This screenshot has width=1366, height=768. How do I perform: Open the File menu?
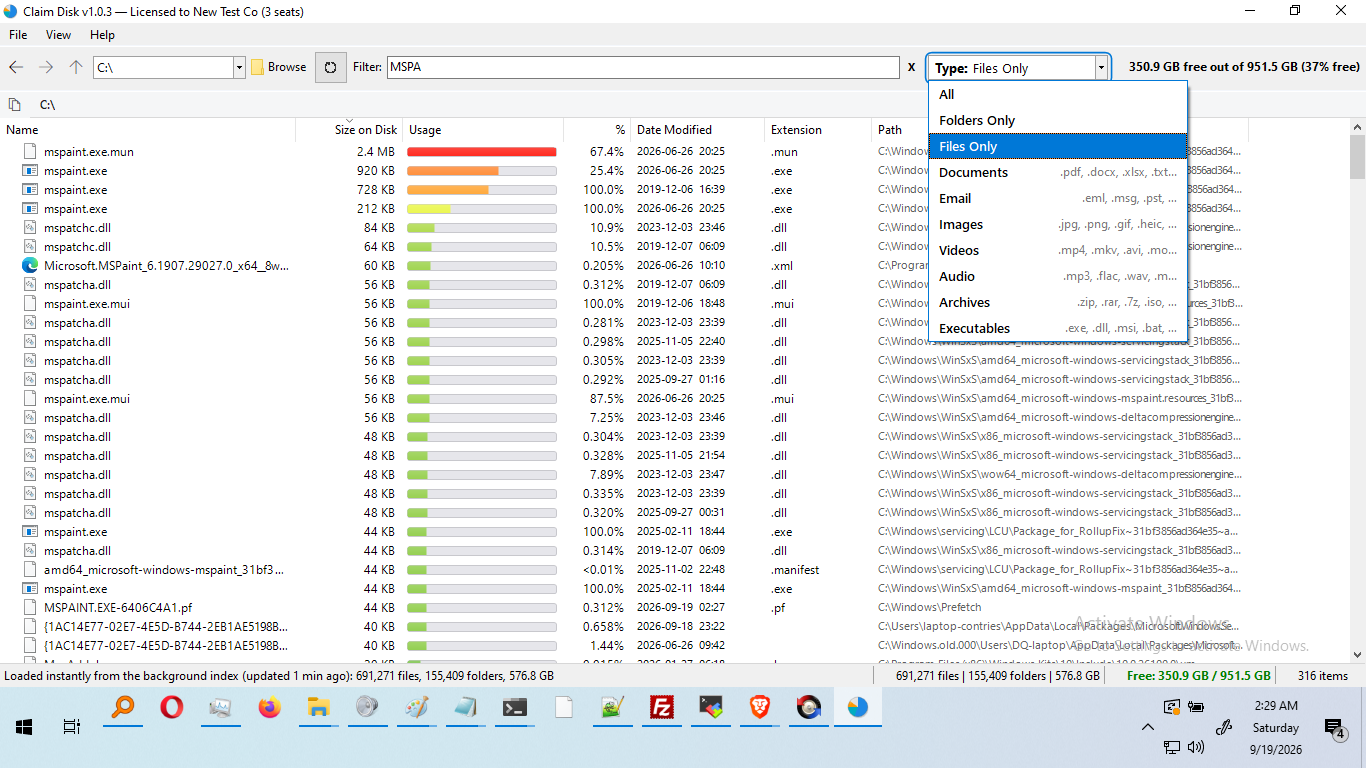point(18,35)
